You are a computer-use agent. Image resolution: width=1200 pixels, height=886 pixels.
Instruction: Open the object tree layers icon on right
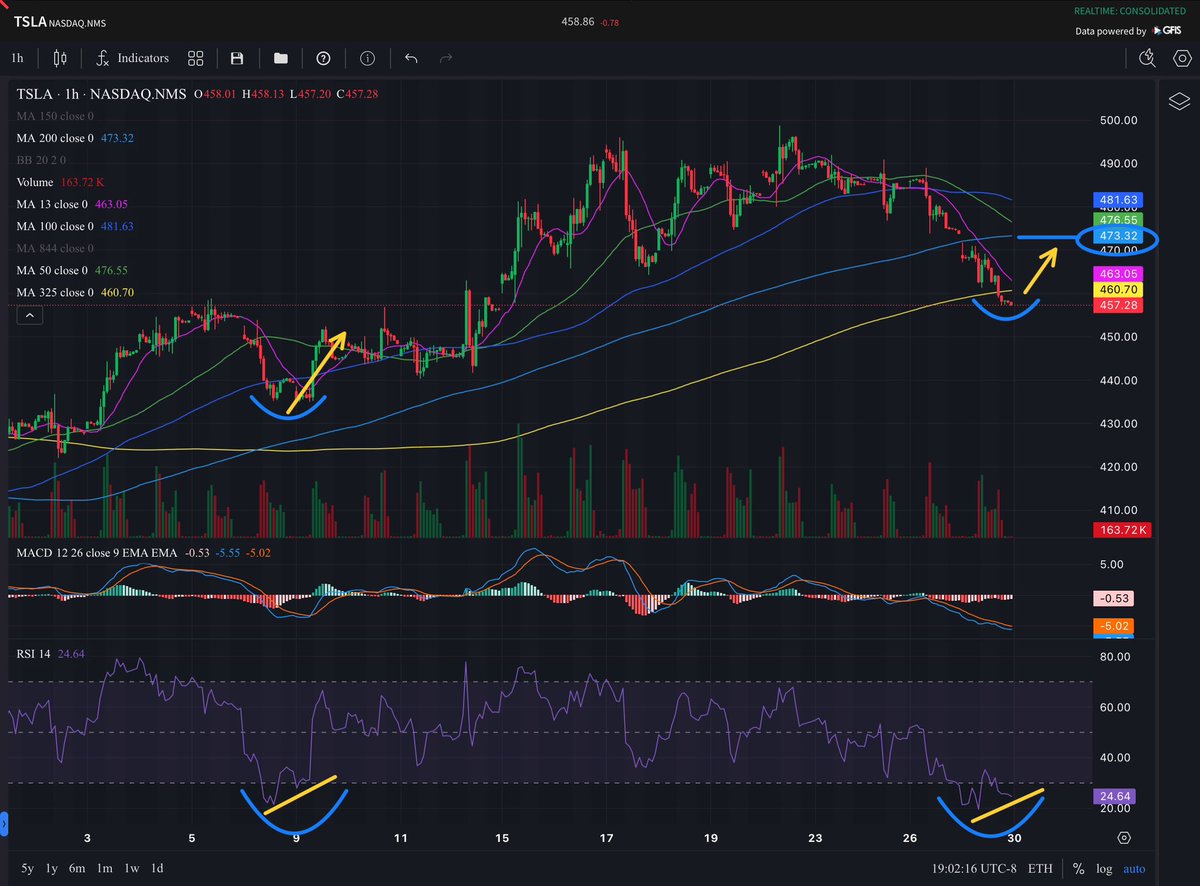pos(1179,100)
